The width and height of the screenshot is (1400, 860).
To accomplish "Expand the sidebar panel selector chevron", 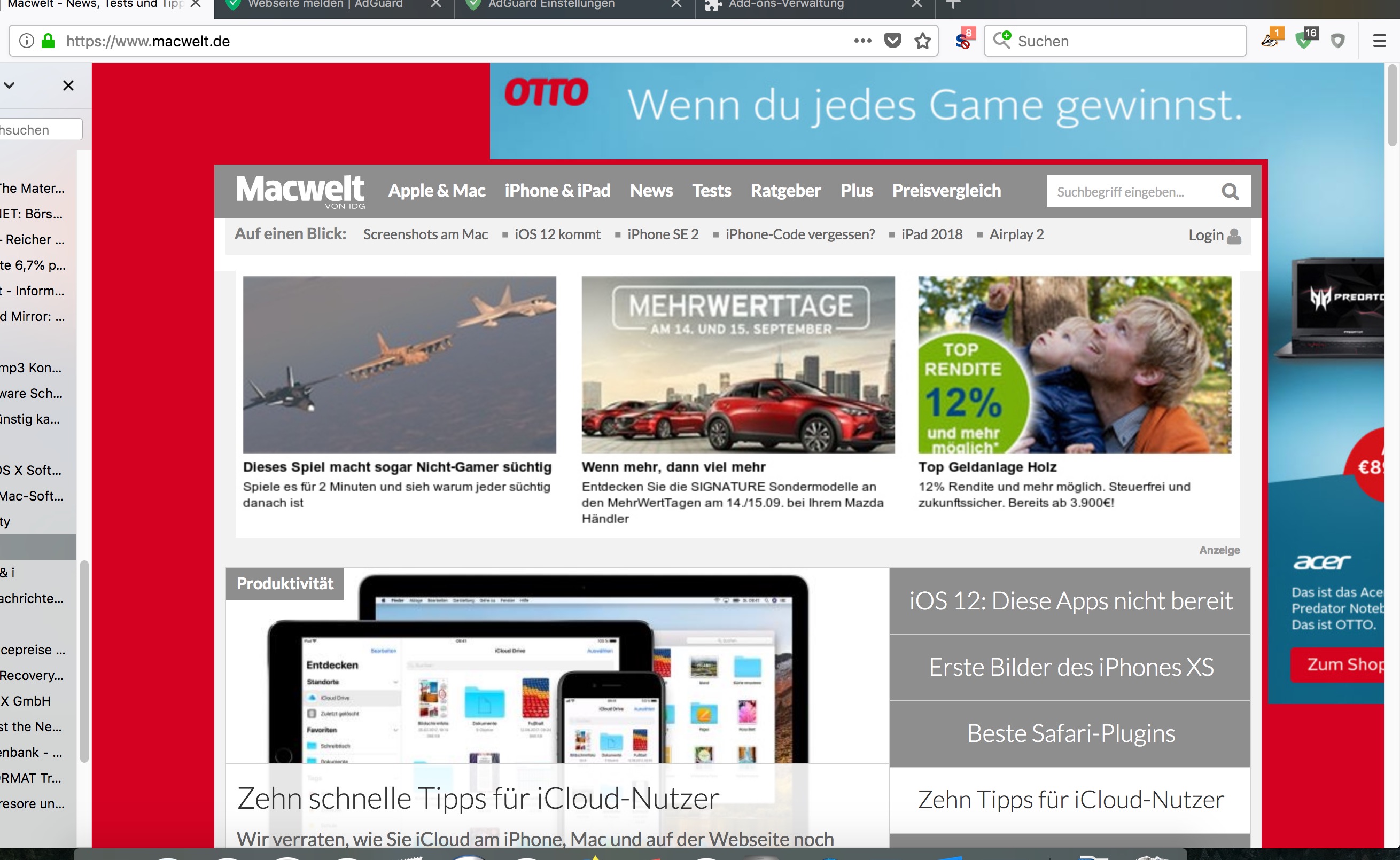I will click(x=9, y=85).
